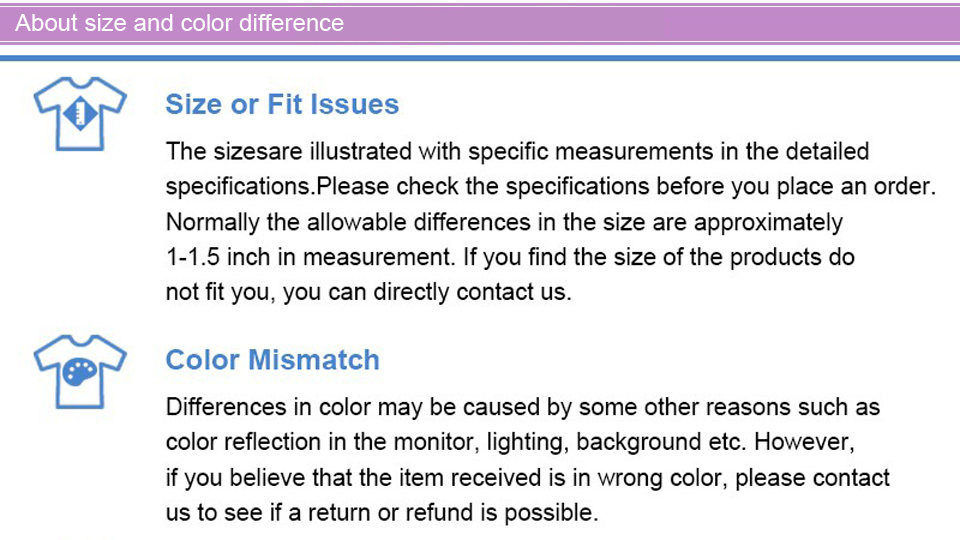
Task: Click the line starting "The sizesare illustrated"
Action: (x=517, y=152)
